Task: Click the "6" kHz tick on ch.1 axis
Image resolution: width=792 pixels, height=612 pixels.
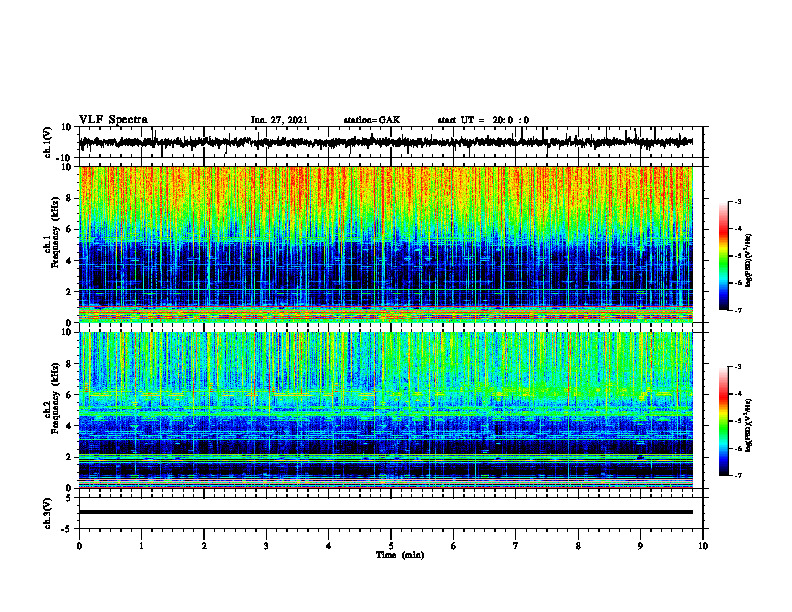Action: point(69,229)
